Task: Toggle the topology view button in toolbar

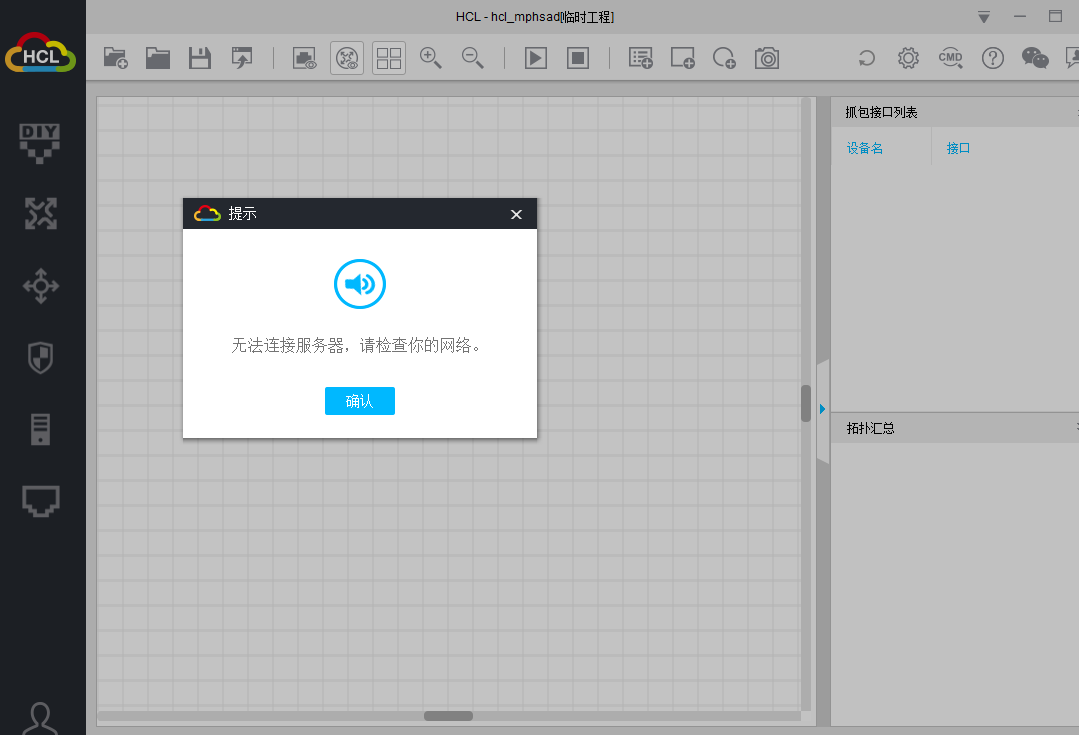Action: [347, 58]
